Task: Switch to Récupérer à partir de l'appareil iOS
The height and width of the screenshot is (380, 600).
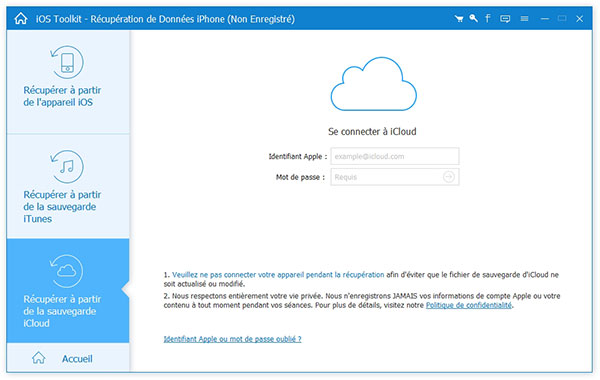Action: click(68, 82)
